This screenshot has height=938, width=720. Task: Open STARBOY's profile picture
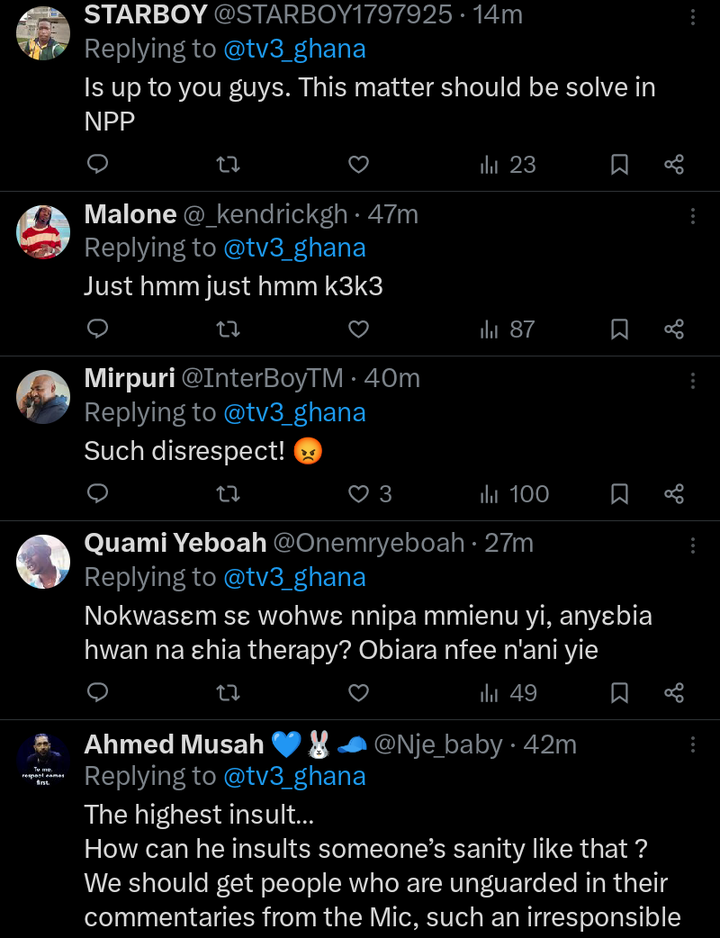(x=43, y=34)
